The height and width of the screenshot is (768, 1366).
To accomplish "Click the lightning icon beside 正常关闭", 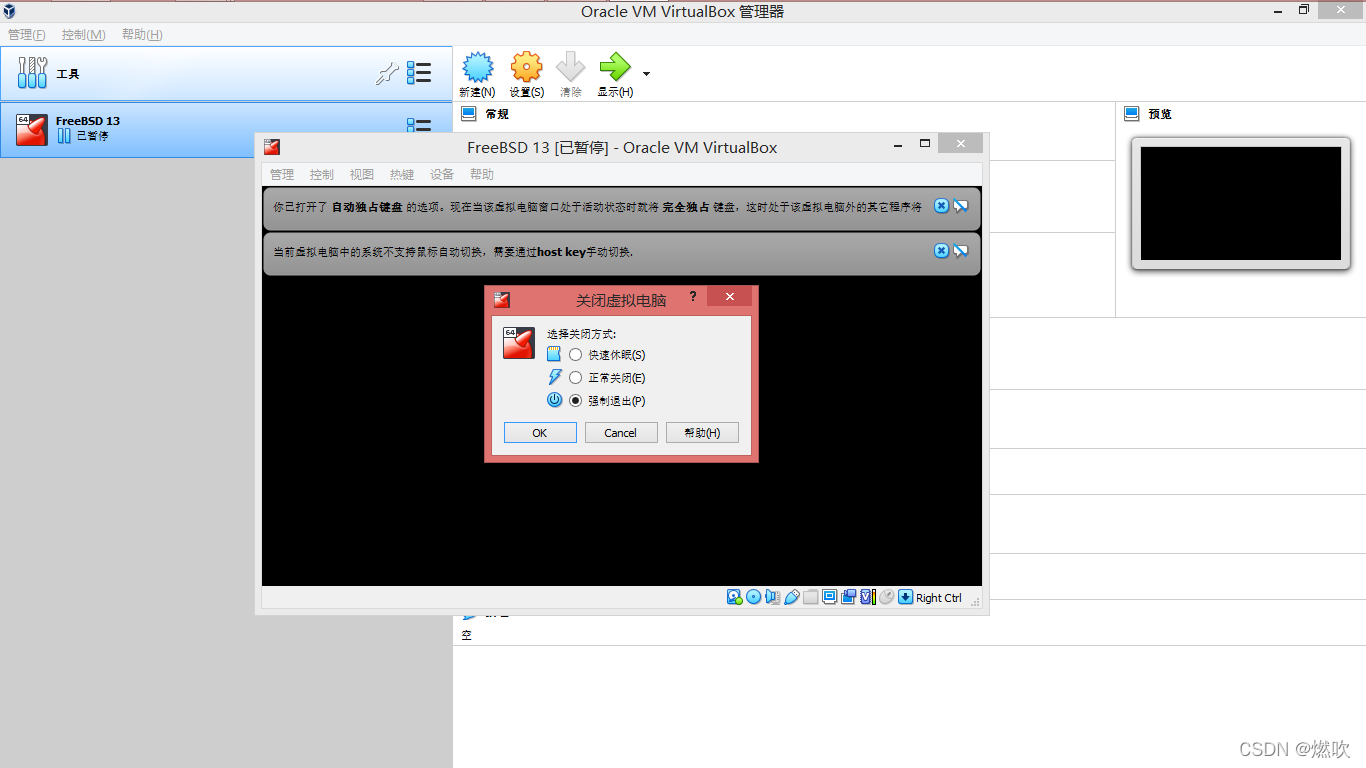I will pyautogui.click(x=555, y=377).
